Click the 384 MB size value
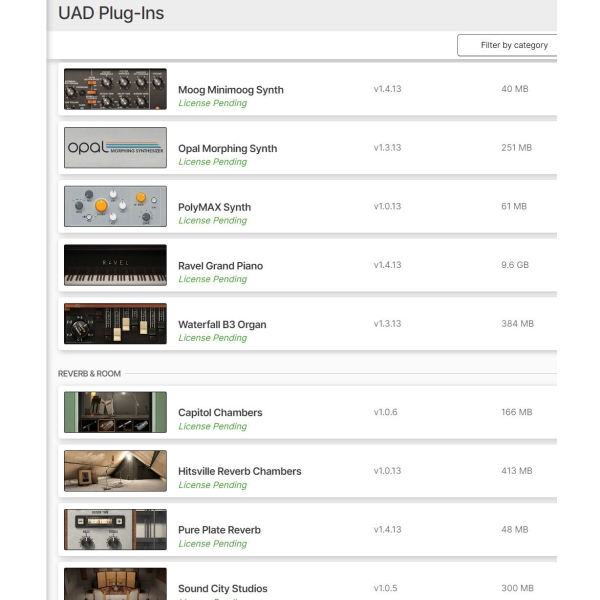The height and width of the screenshot is (600, 600). pos(517,324)
